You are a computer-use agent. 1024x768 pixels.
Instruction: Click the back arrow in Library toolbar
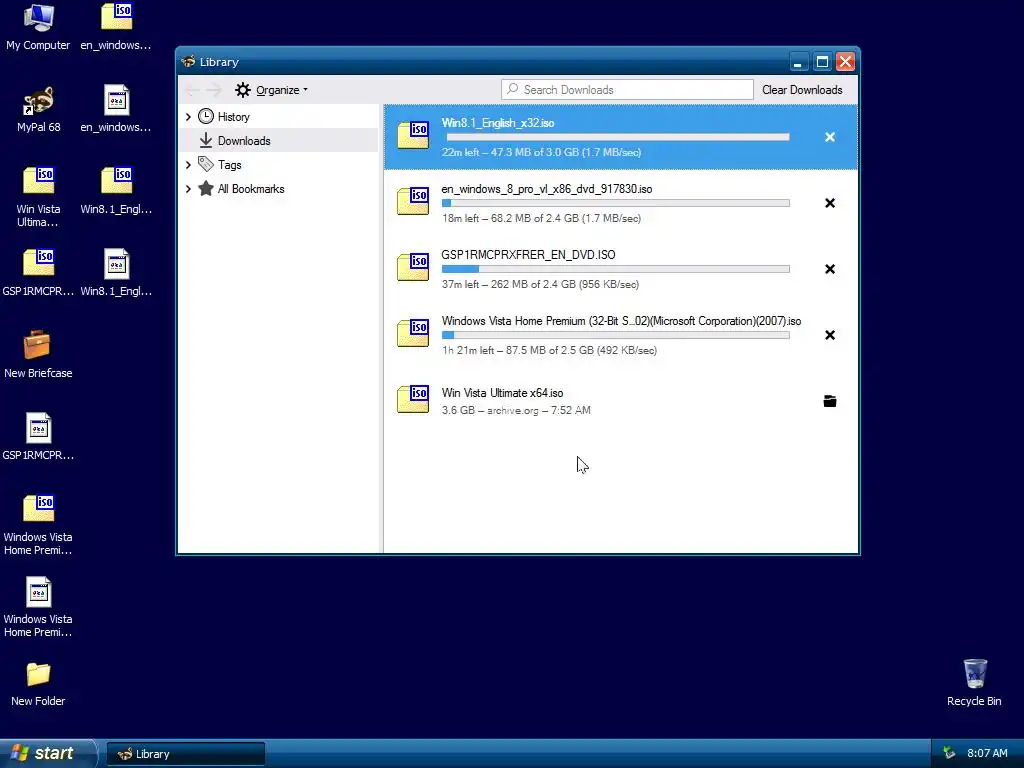pyautogui.click(x=193, y=90)
